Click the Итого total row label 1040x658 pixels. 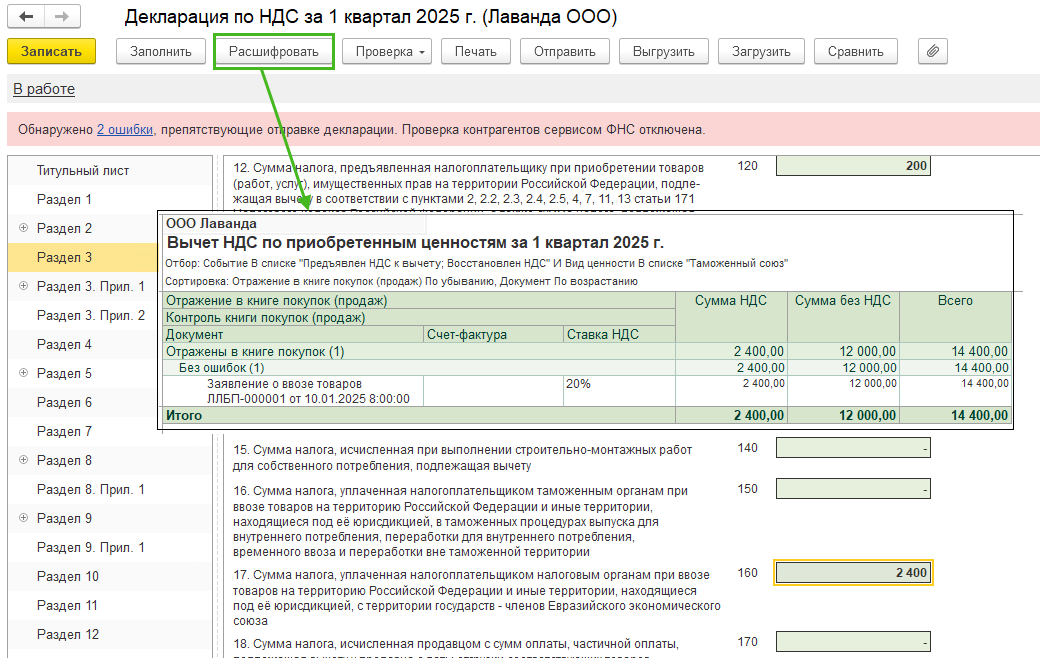point(184,415)
